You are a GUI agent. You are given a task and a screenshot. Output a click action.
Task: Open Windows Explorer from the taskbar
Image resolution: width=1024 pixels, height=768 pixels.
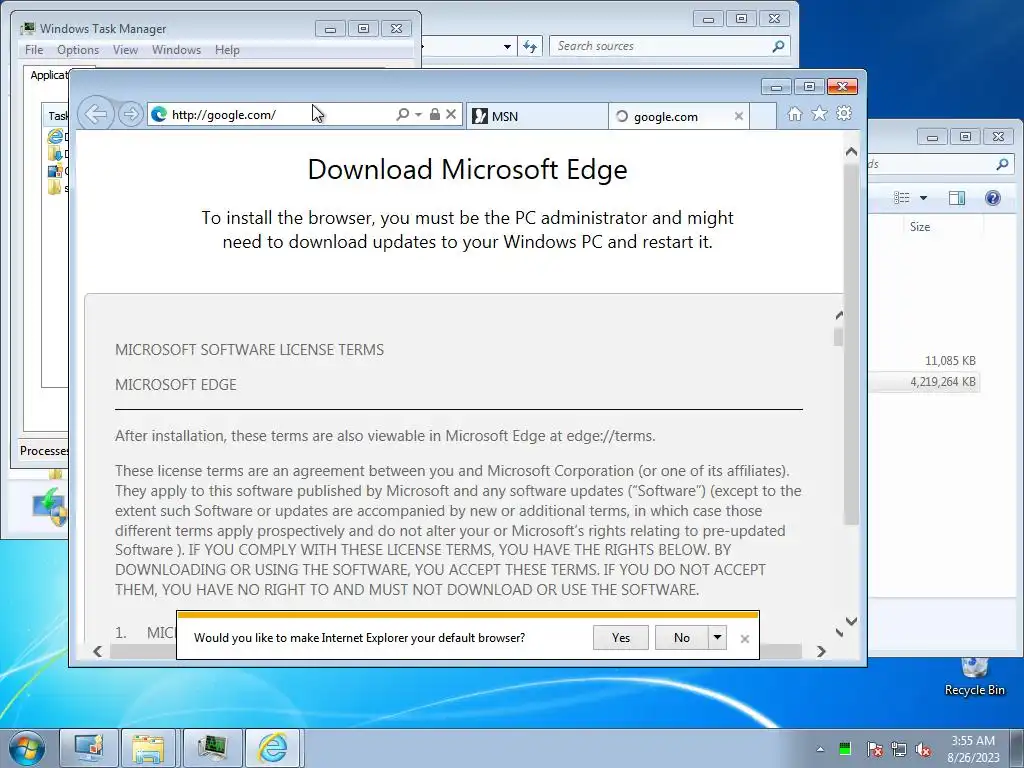pos(148,748)
